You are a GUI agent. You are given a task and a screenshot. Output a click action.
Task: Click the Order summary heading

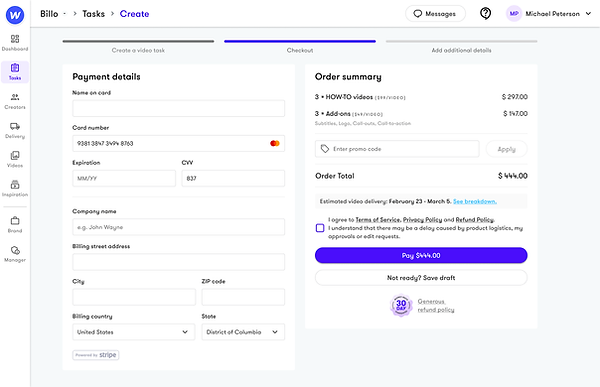pyautogui.click(x=348, y=77)
